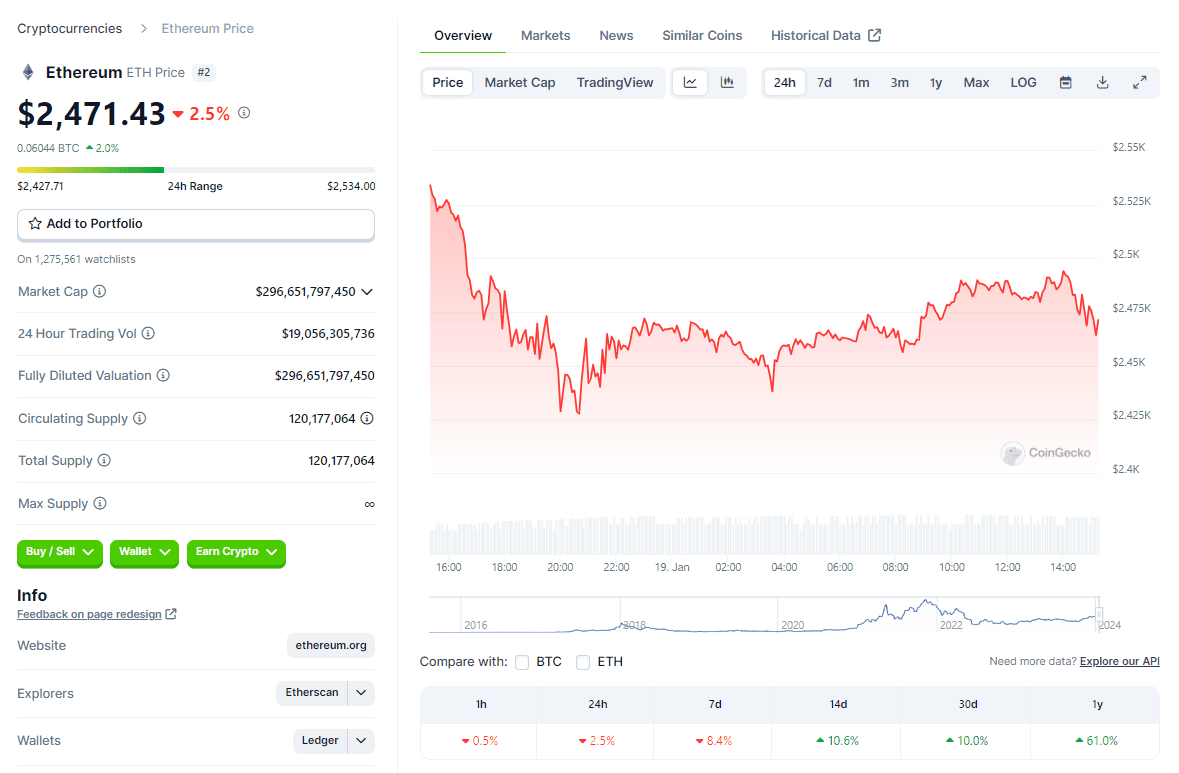Select Market Cap chart tab

click(520, 83)
